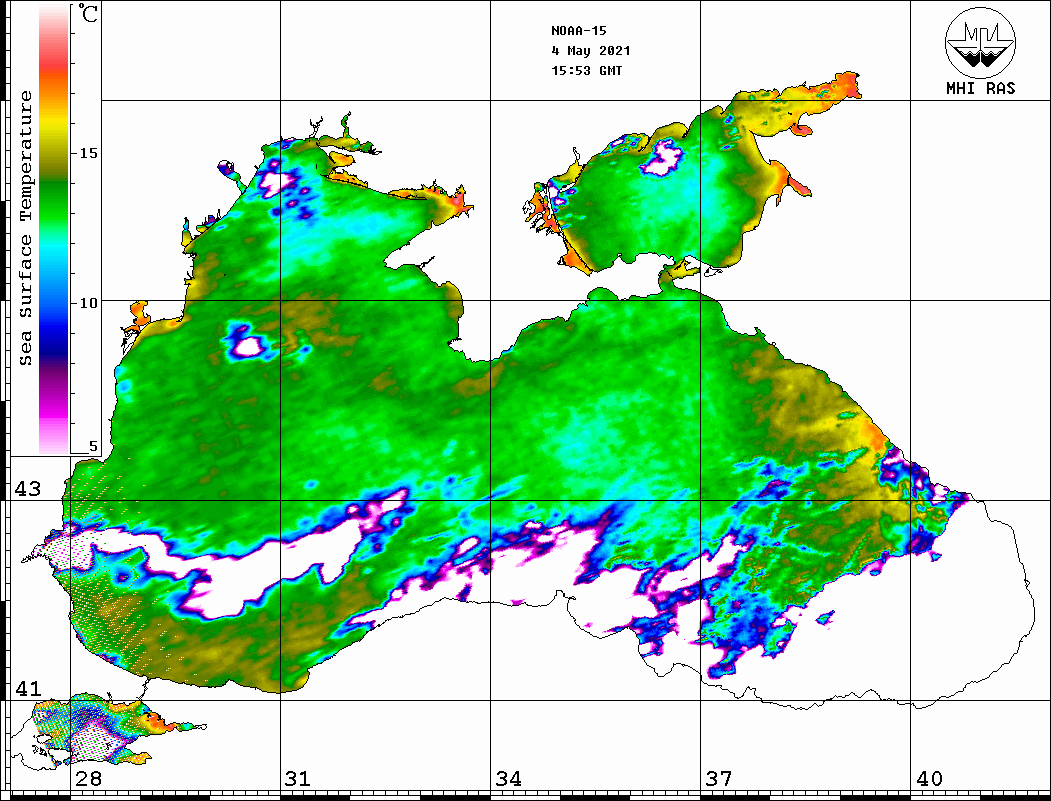1051x801 pixels.
Task: Click longitude label '31'
Action: (298, 779)
